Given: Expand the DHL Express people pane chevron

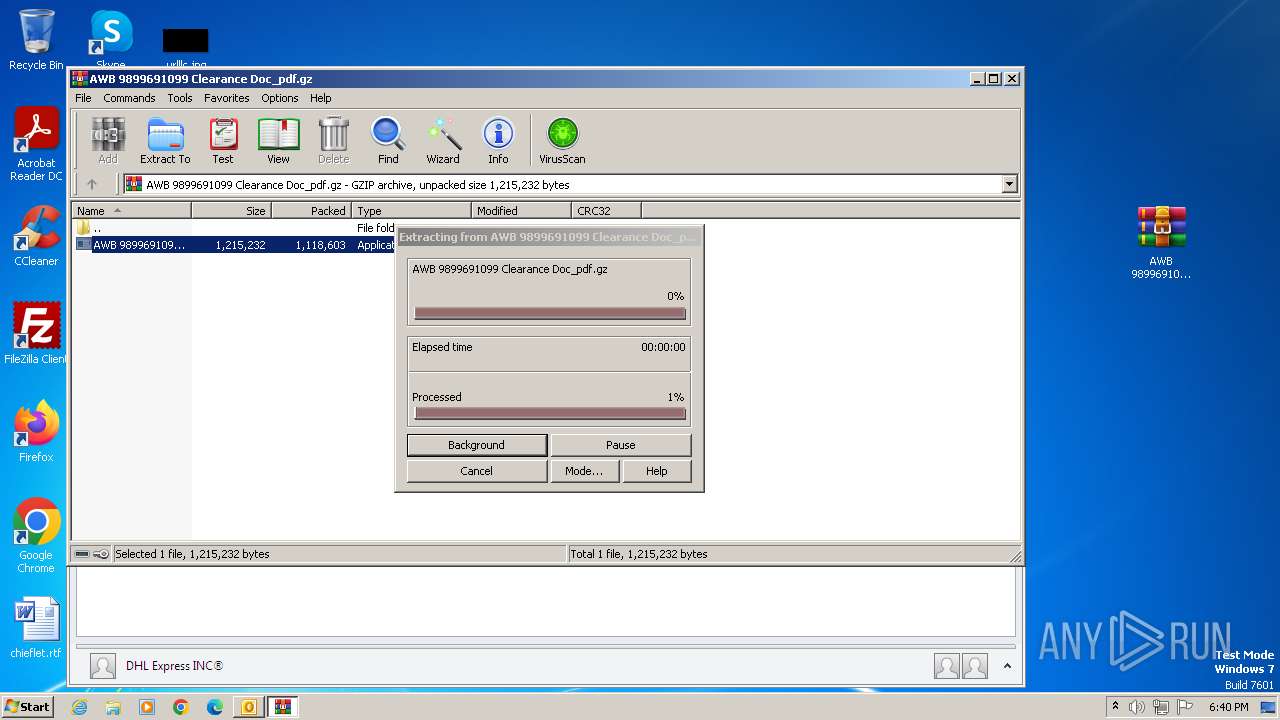Looking at the screenshot, I should [1007, 666].
